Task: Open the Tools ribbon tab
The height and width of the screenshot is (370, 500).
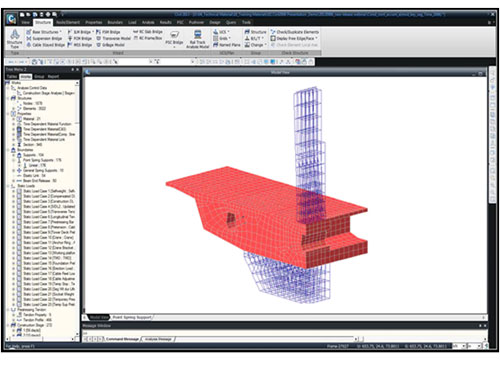Action: 246,22
